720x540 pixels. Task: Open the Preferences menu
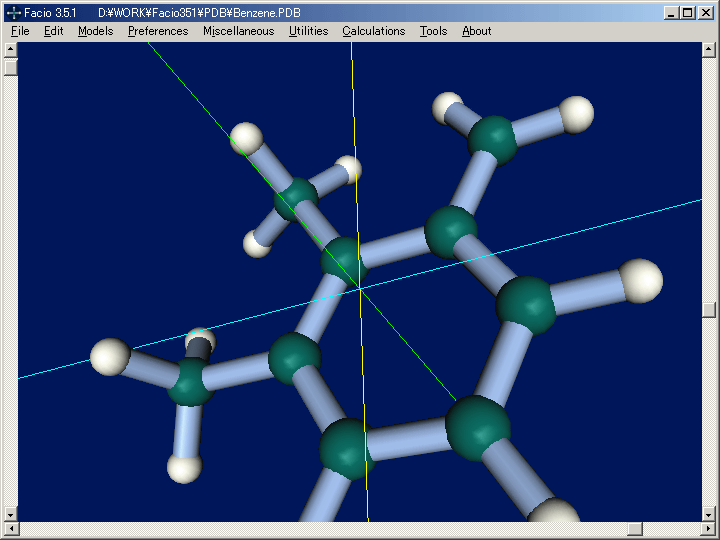158,31
